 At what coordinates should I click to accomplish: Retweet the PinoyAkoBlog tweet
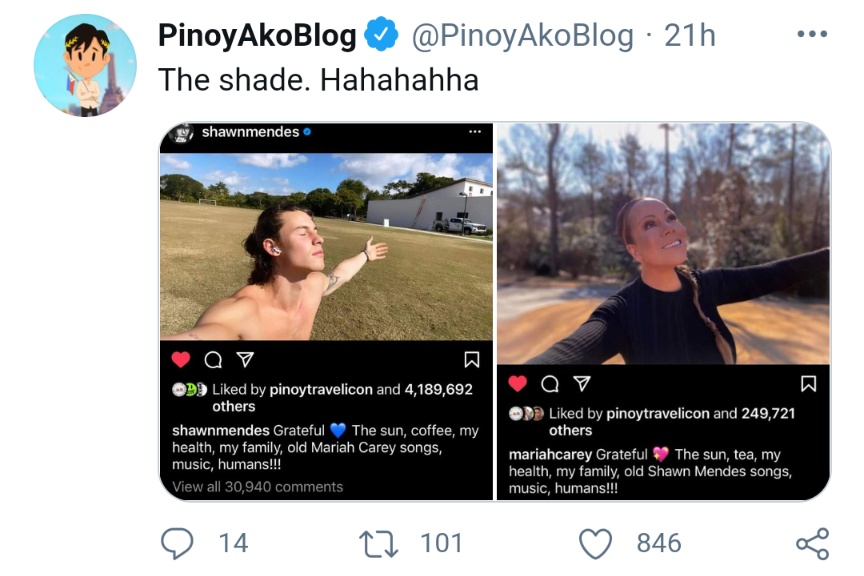click(379, 543)
